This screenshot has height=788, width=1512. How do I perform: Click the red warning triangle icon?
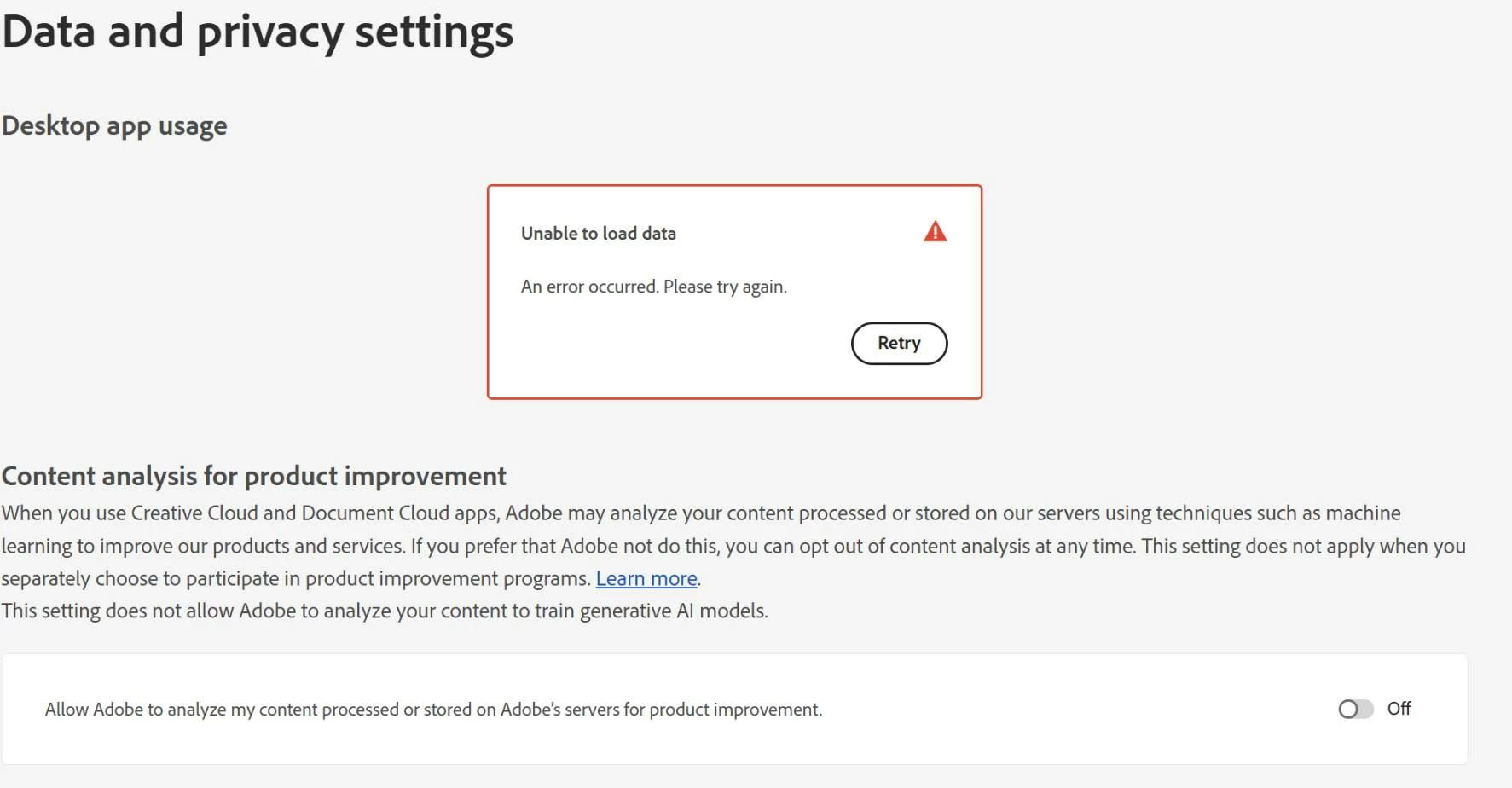click(935, 232)
